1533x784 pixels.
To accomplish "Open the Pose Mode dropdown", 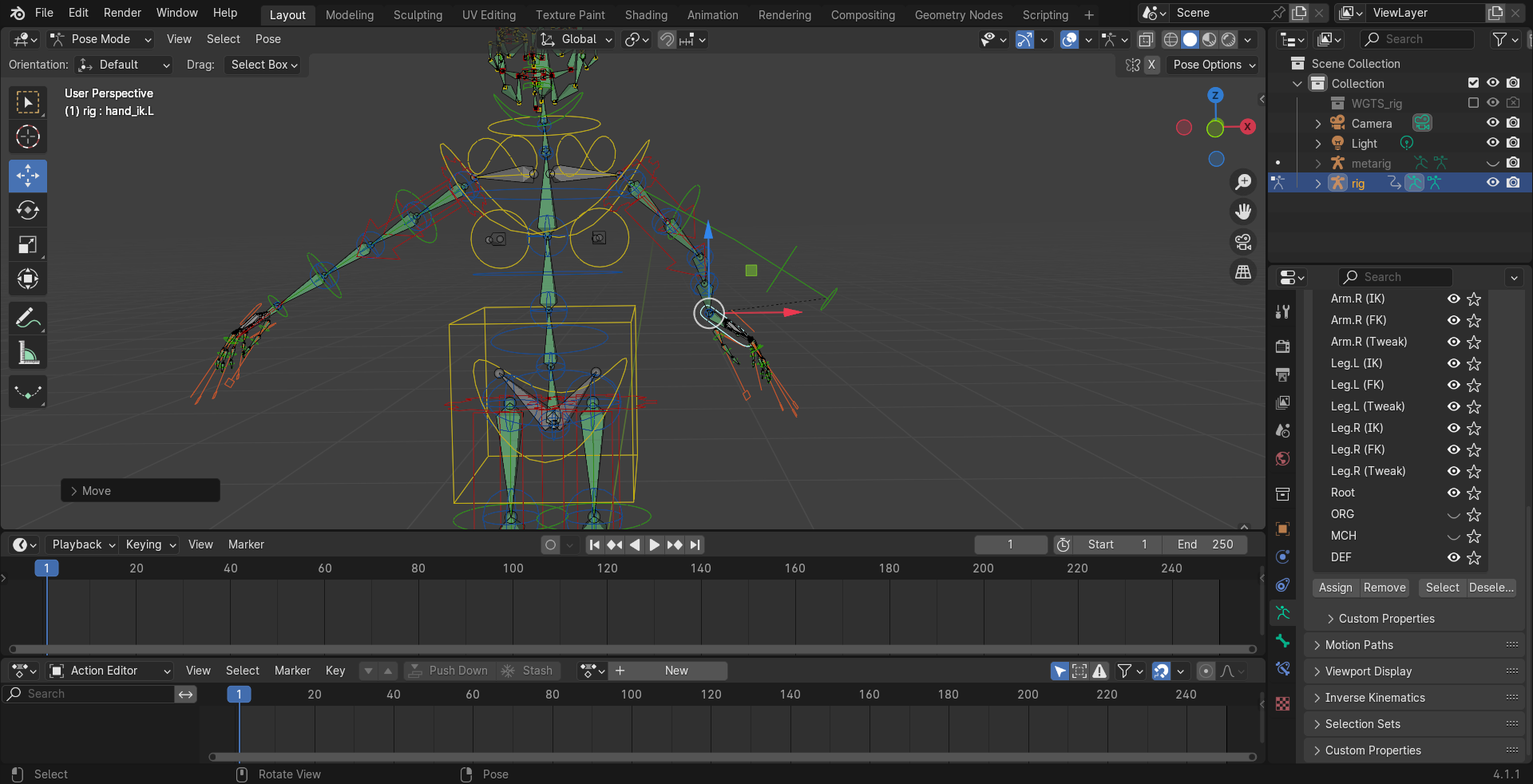I will point(101,39).
